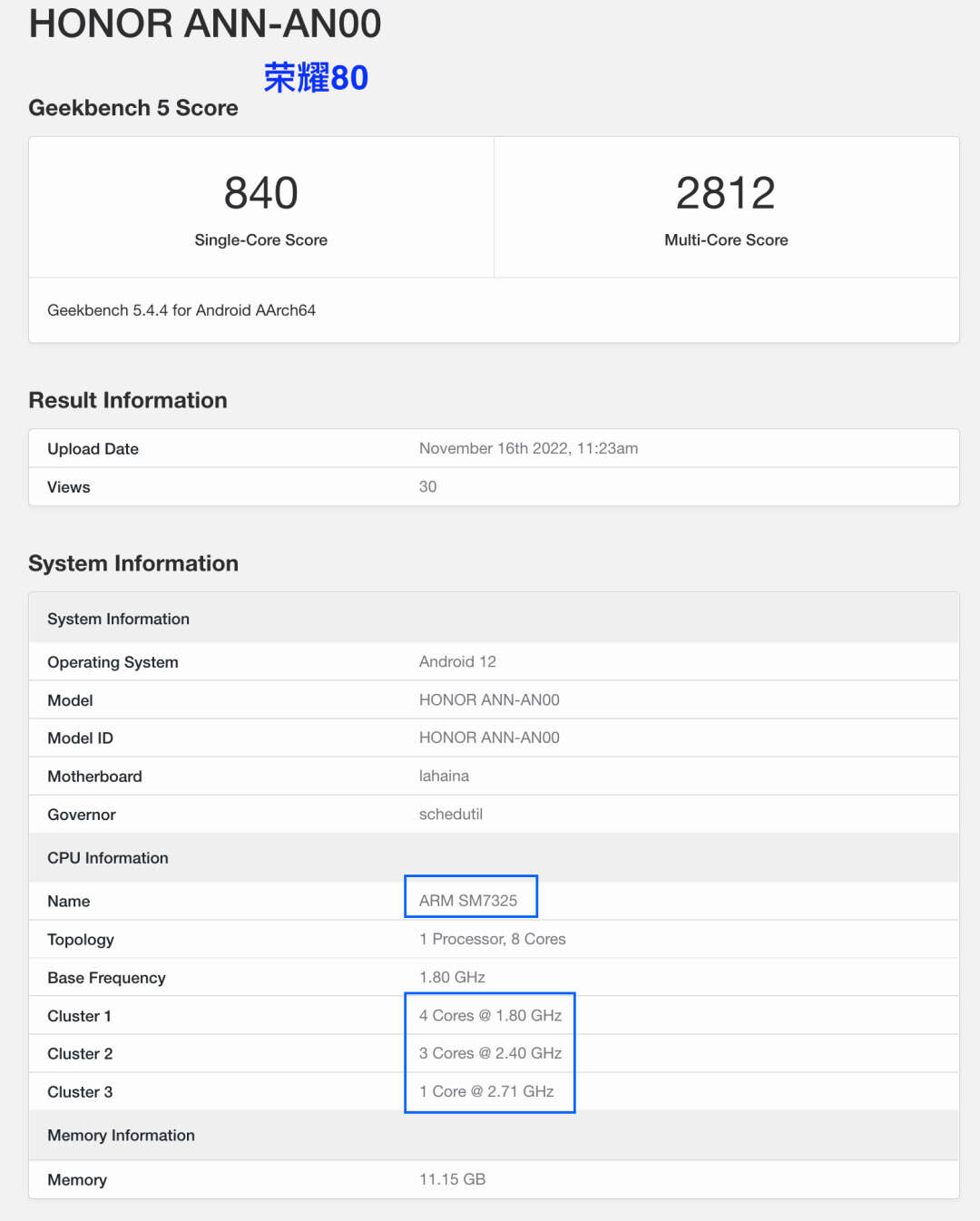Select the Memory value 11.15 GB
Screen dimensions: 980x1221
point(452,1179)
